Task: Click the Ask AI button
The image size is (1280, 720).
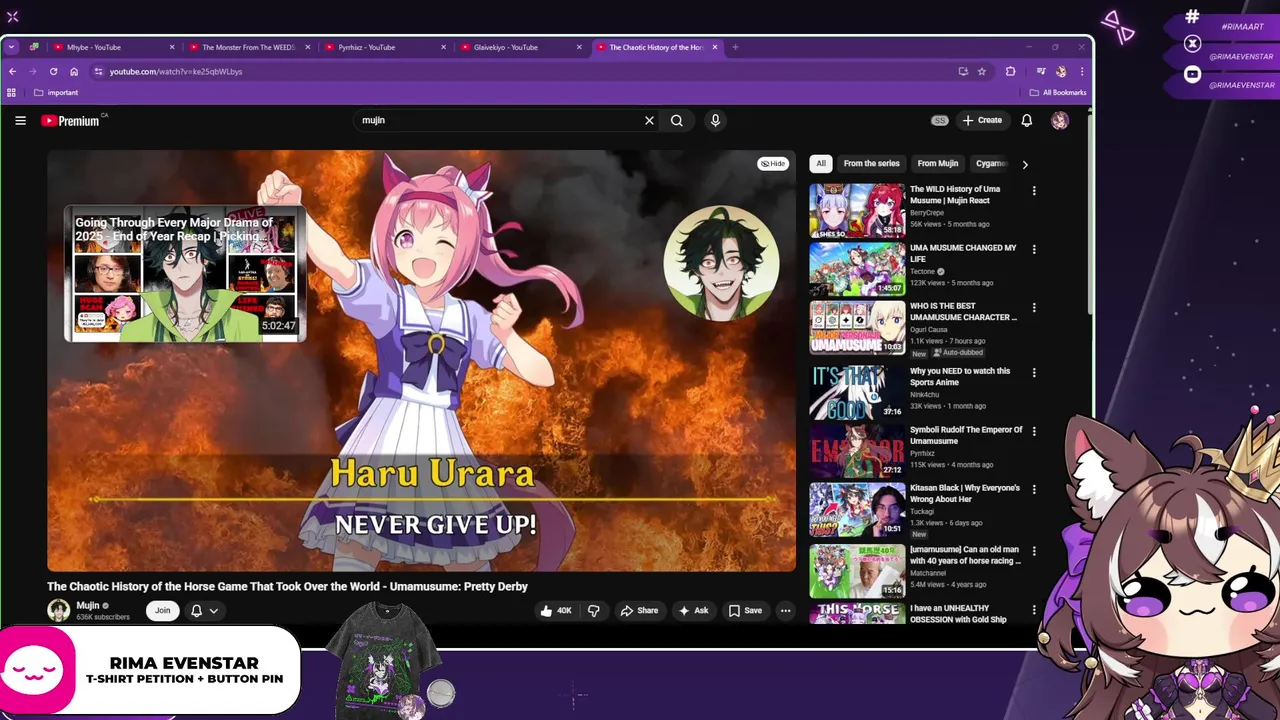Action: tap(693, 610)
